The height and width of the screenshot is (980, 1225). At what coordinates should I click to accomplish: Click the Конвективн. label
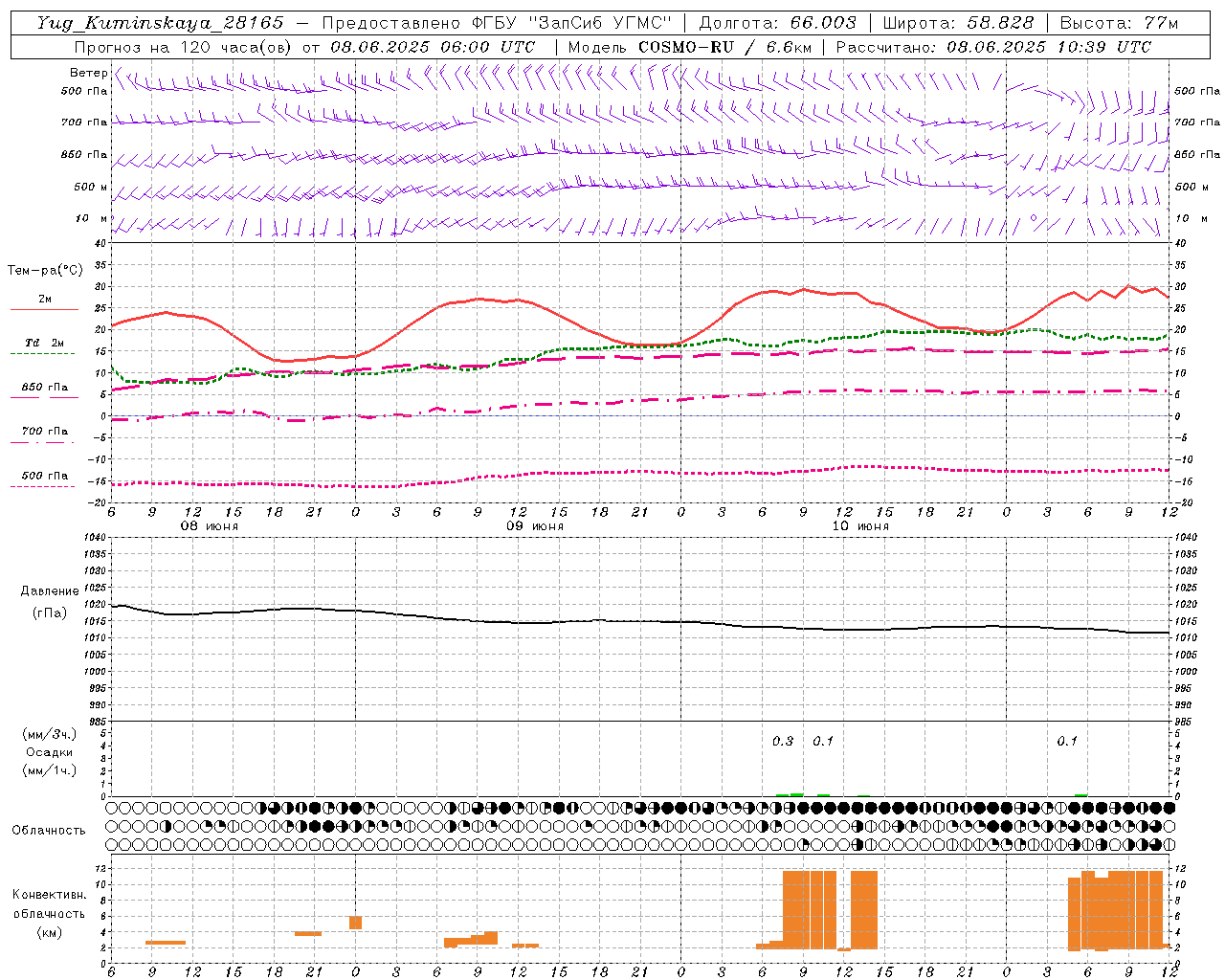pos(49,895)
